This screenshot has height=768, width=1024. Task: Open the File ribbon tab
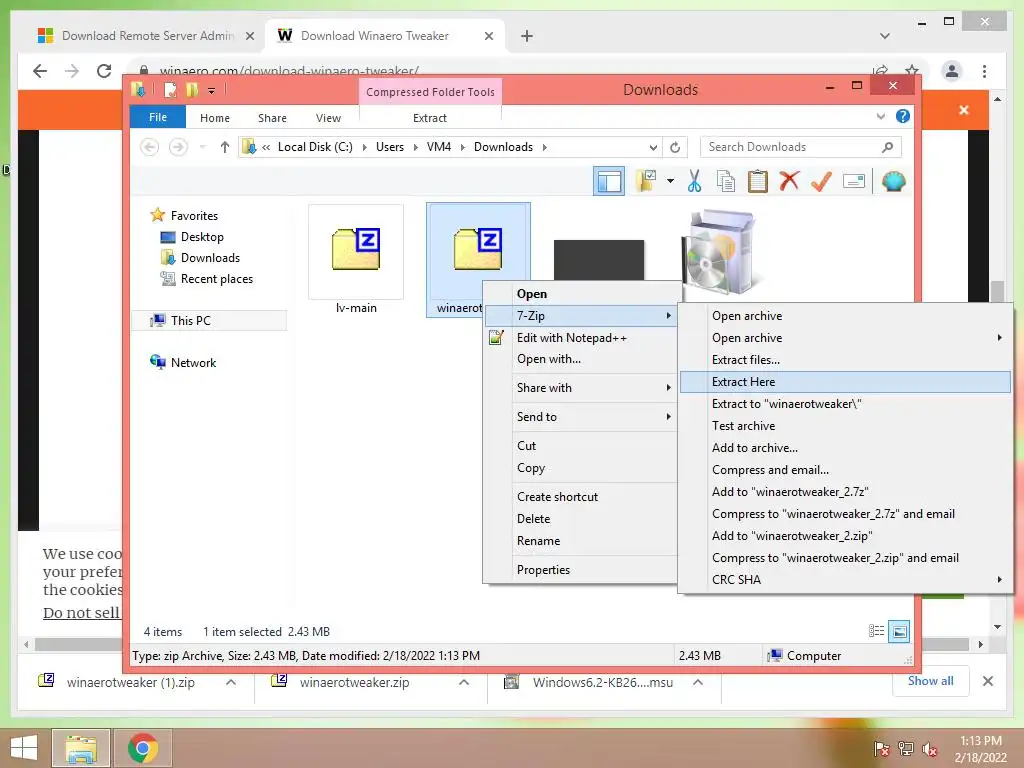(158, 117)
